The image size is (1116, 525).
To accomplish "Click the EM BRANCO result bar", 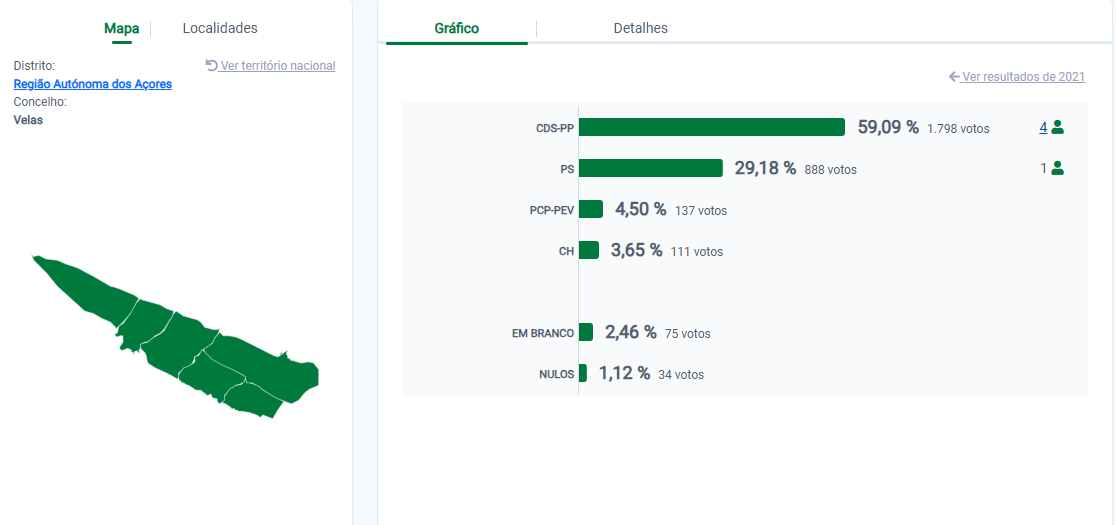I will pos(585,332).
